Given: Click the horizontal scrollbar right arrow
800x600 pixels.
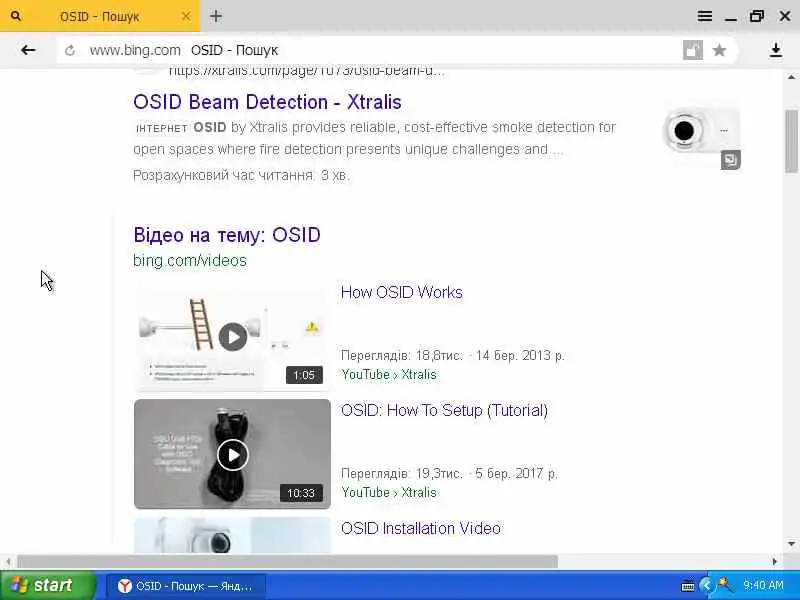Looking at the screenshot, I should click(x=775, y=562).
